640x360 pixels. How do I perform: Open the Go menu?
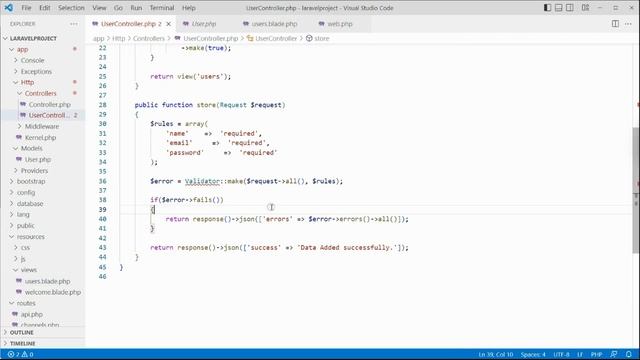(118, 8)
